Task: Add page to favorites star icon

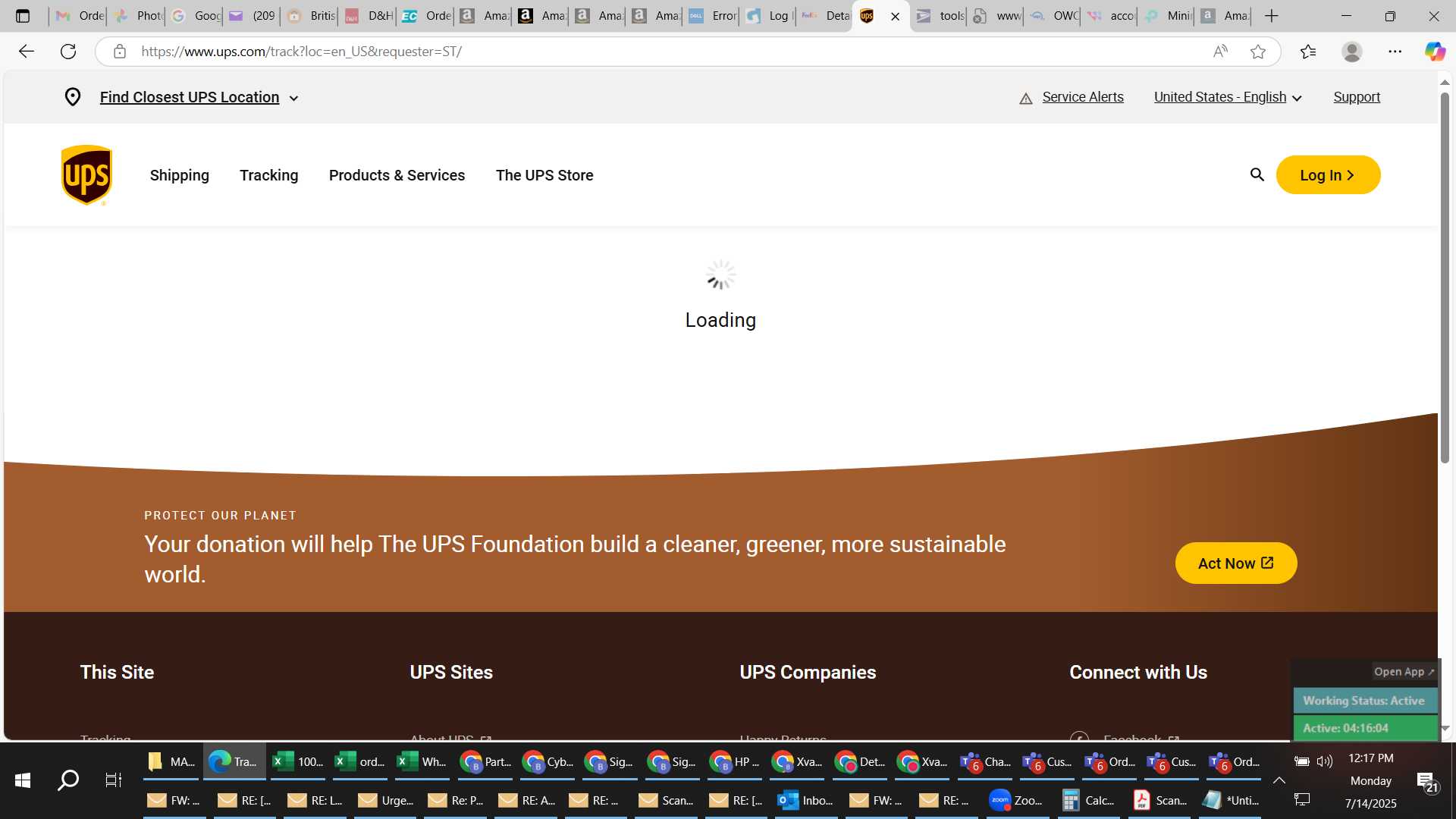Action: [x=1258, y=52]
